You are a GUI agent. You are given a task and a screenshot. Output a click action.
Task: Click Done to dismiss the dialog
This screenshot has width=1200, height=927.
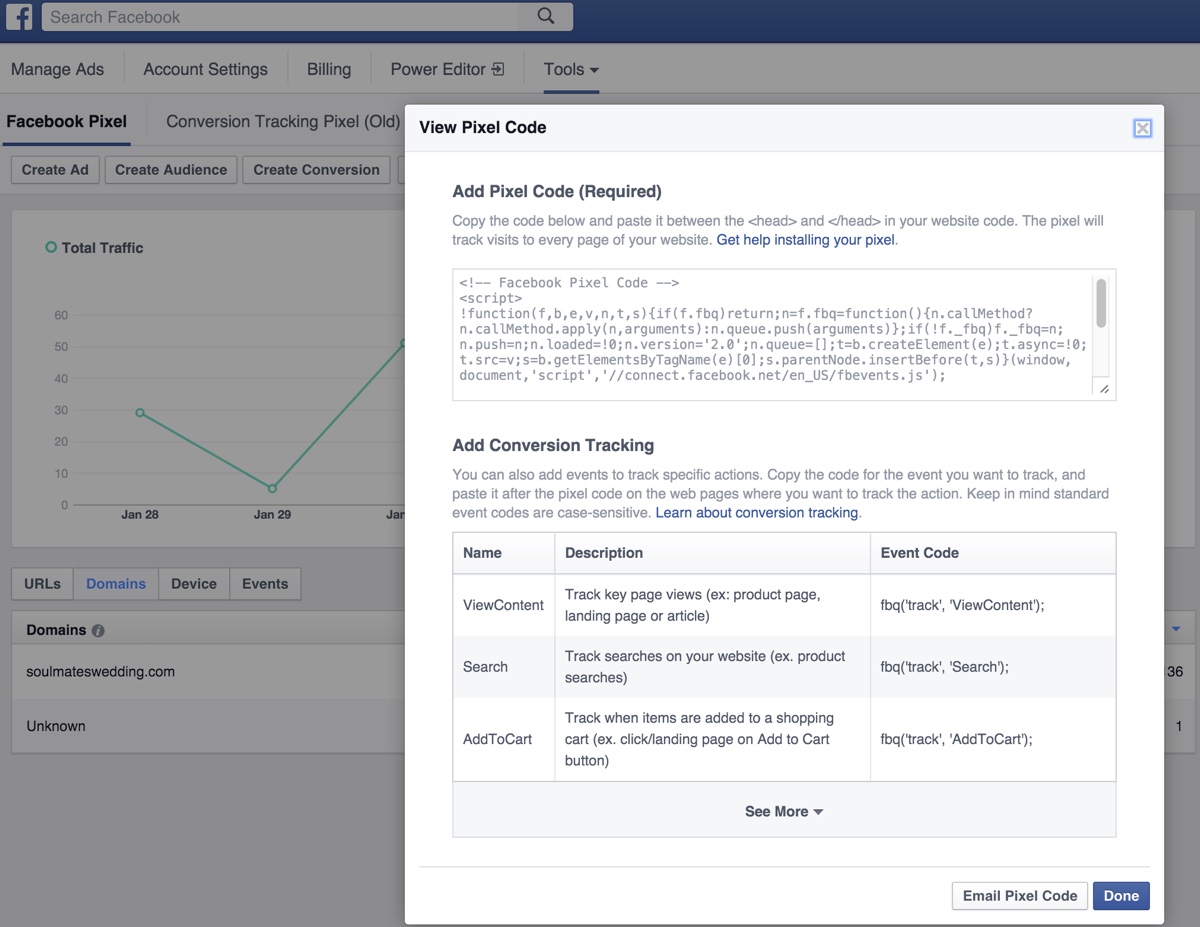coord(1121,896)
